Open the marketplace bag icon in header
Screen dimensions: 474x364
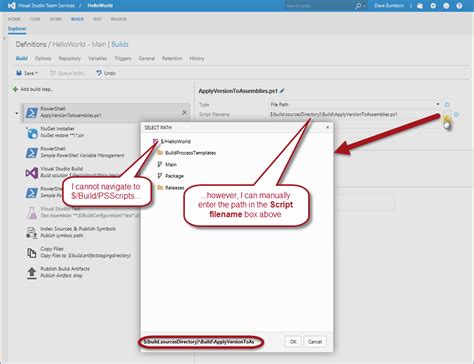[x=420, y=6]
